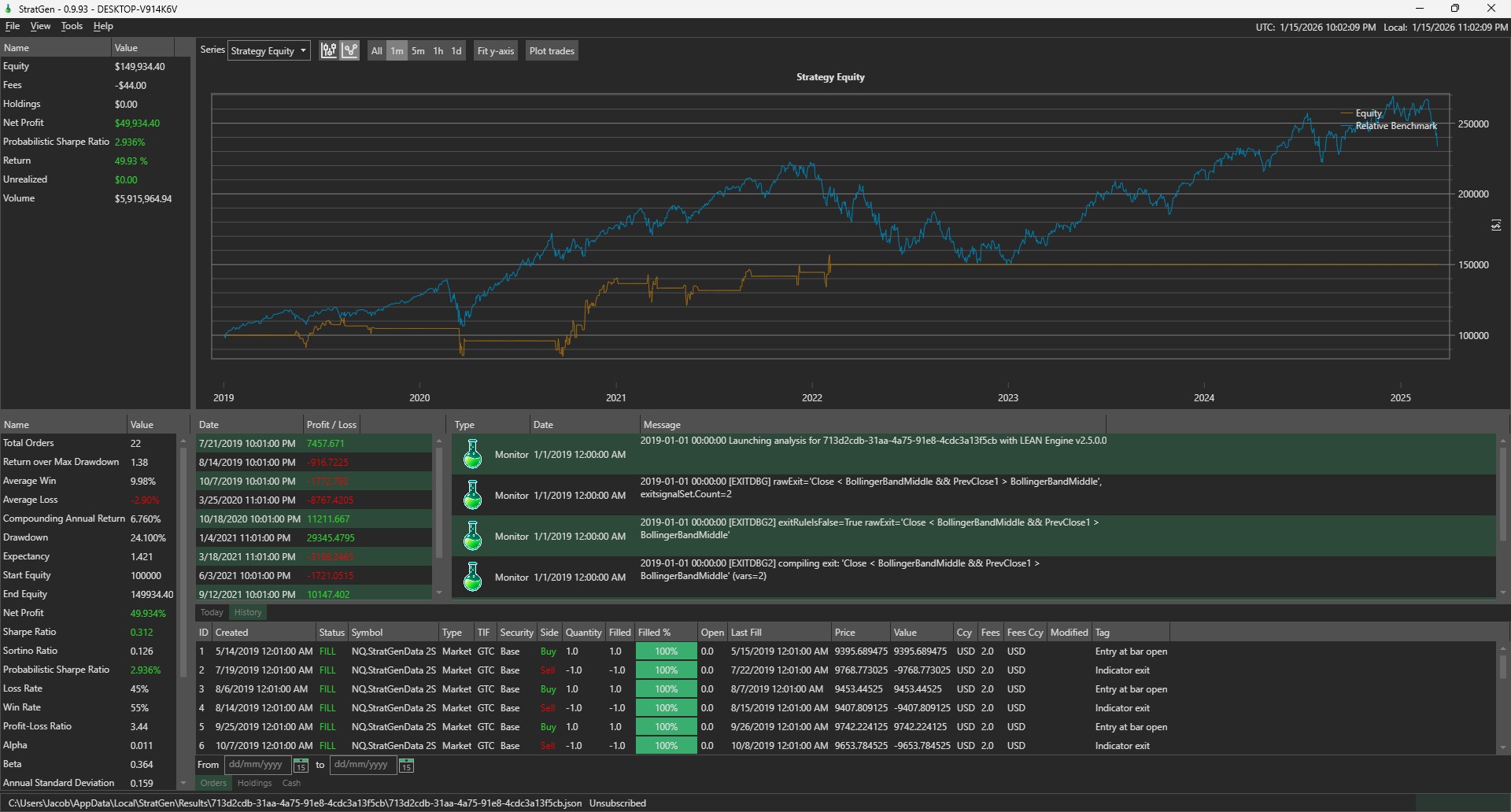Screen dimensions: 1511x812
Task: Switch to the Holdings tab
Action: click(x=254, y=784)
